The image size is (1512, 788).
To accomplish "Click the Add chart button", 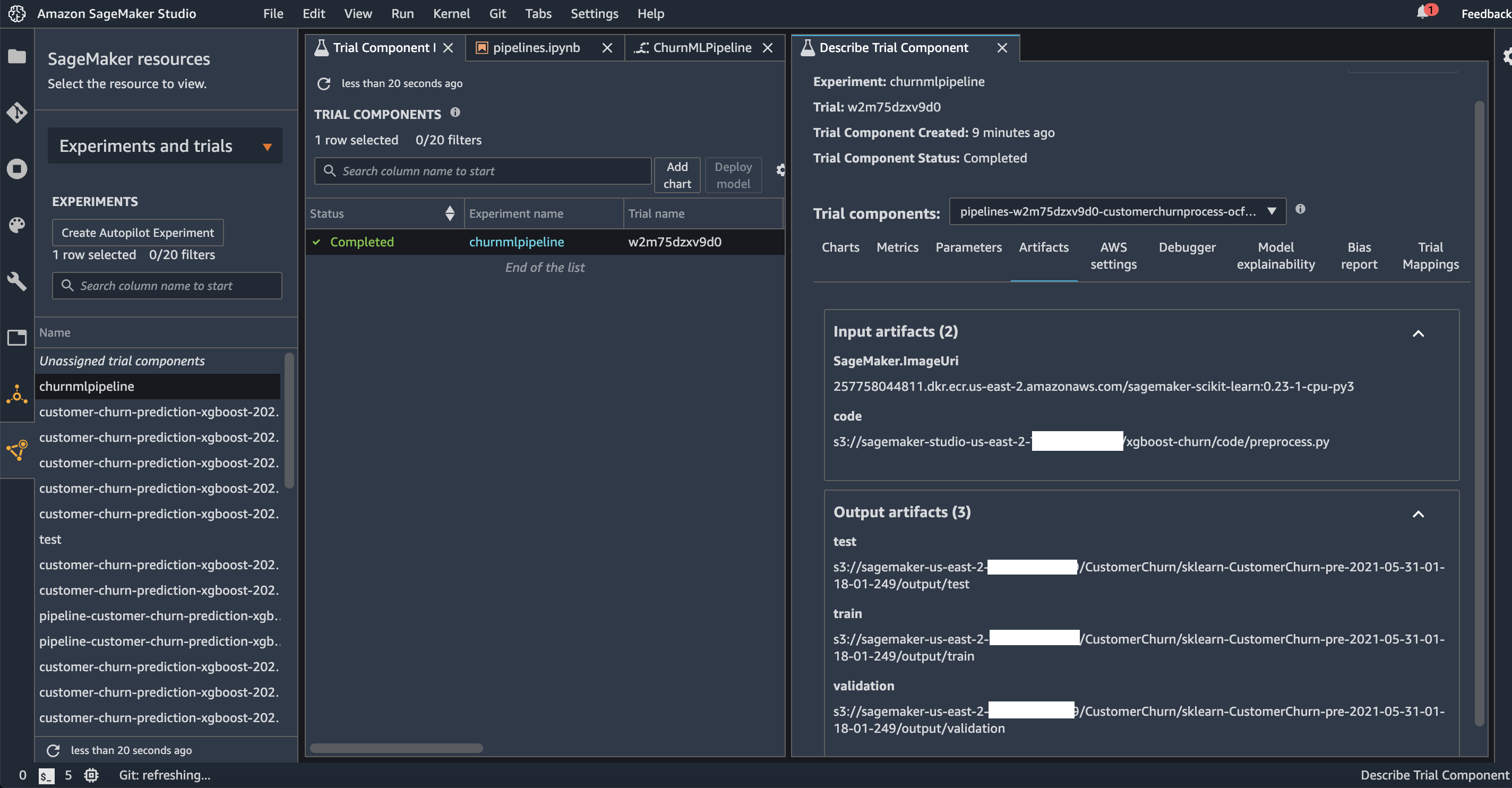I will coord(677,175).
